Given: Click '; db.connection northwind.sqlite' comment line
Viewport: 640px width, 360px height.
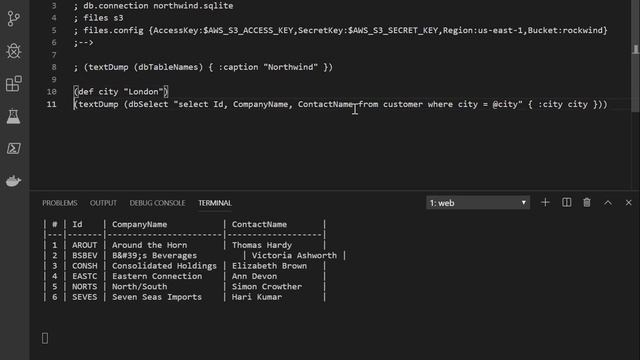Looking at the screenshot, I should pyautogui.click(x=153, y=6).
